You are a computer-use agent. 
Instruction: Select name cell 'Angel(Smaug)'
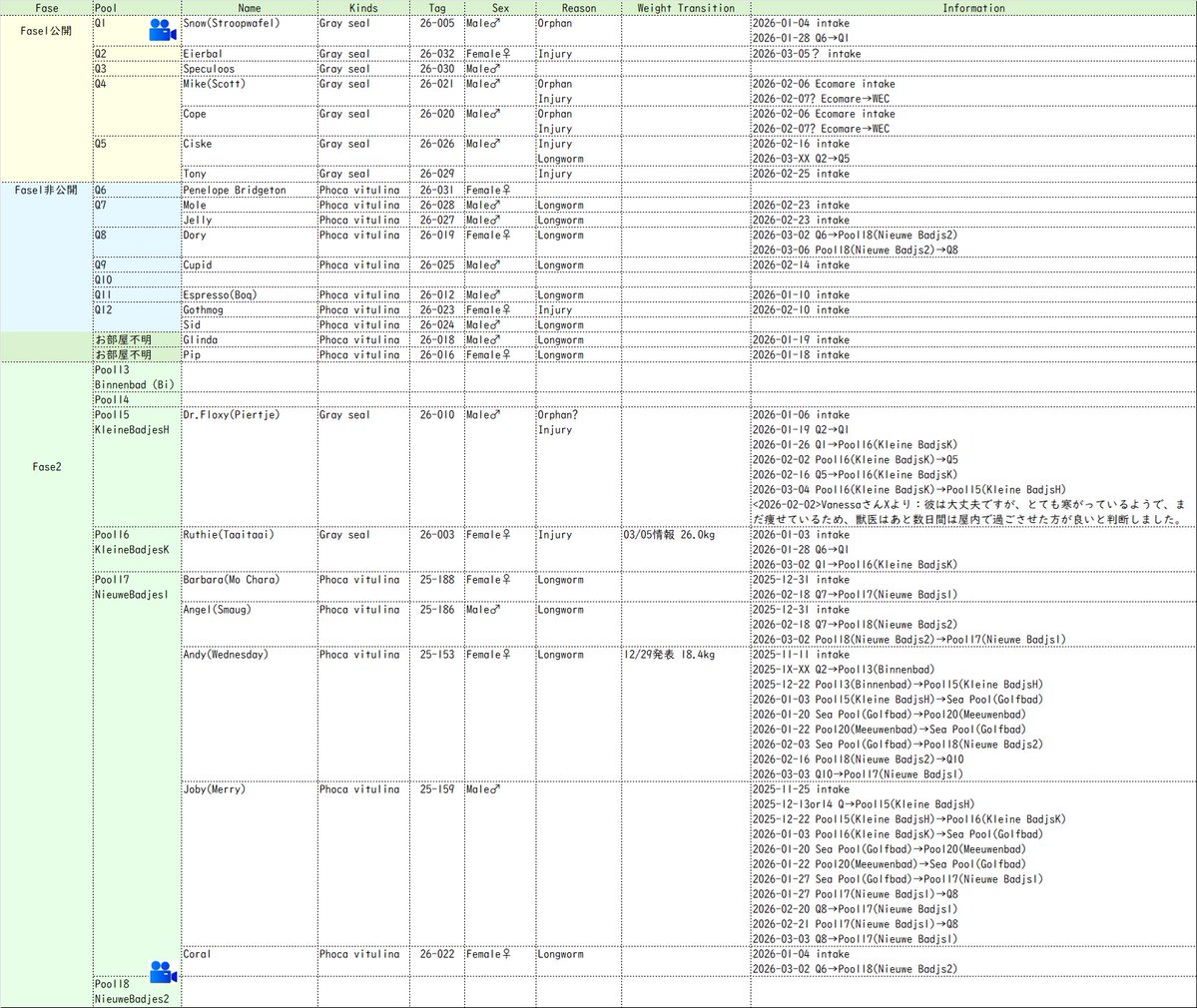250,624
